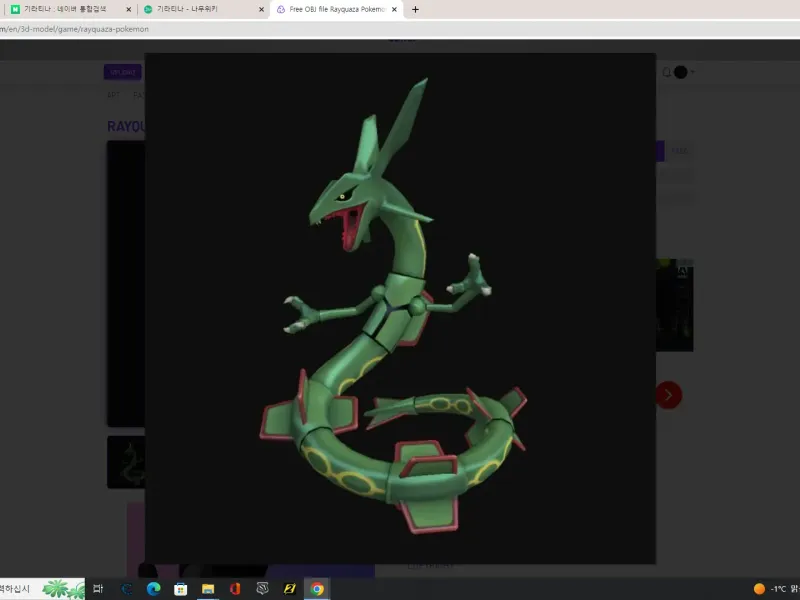Screen dimensions: 800x600
Task: Switch to Google Chrome on the taskbar
Action: (x=317, y=589)
